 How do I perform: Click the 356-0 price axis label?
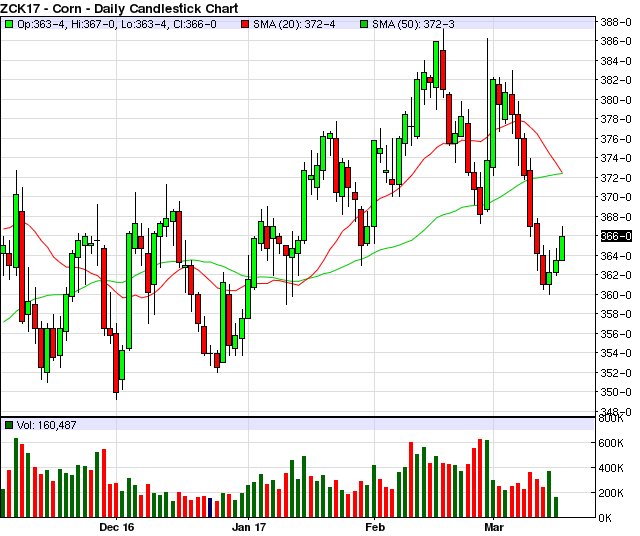pyautogui.click(x=616, y=334)
